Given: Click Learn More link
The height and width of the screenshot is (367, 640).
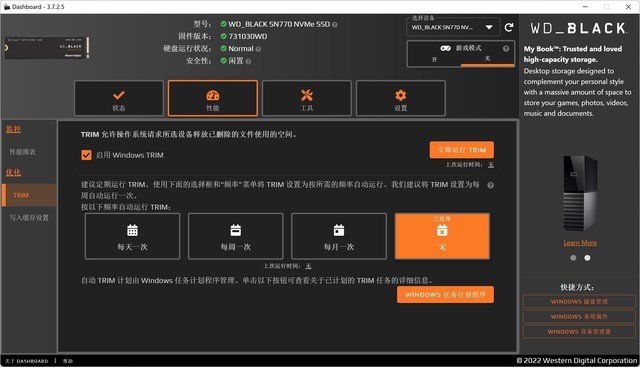Looking at the screenshot, I should (580, 242).
